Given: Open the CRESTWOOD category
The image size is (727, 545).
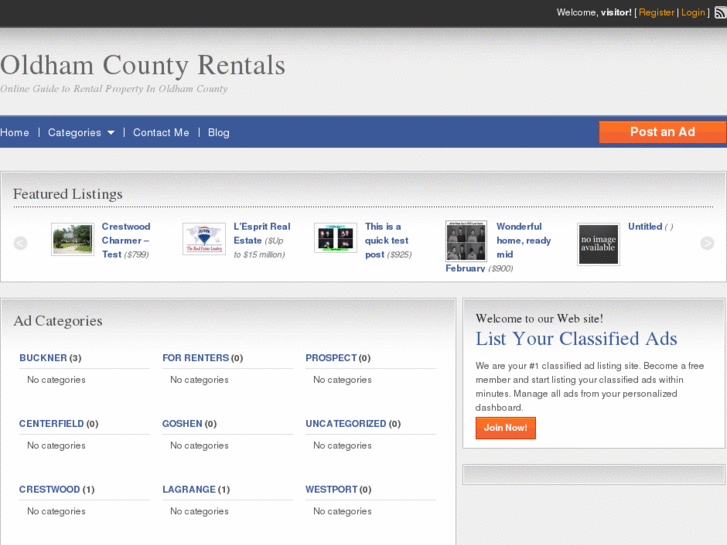Looking at the screenshot, I should point(50,490).
